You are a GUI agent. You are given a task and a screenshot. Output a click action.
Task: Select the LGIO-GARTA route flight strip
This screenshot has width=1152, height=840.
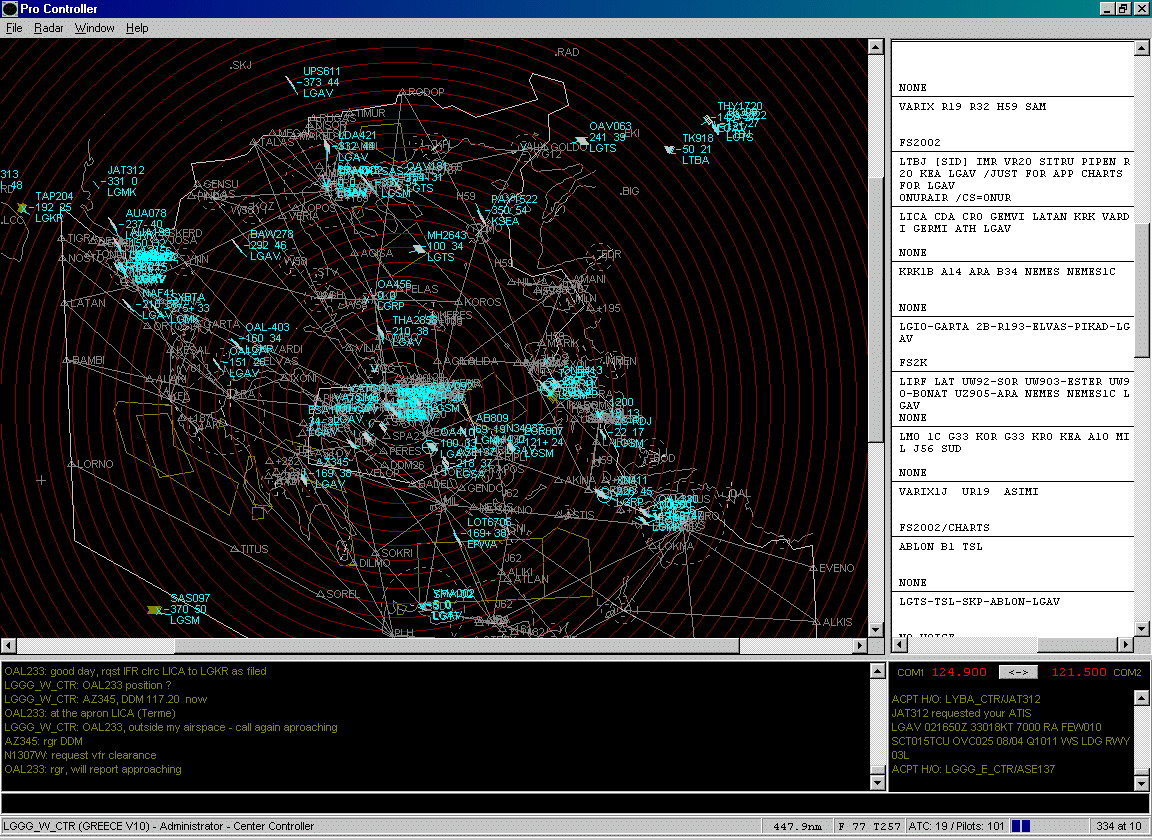click(x=1012, y=345)
